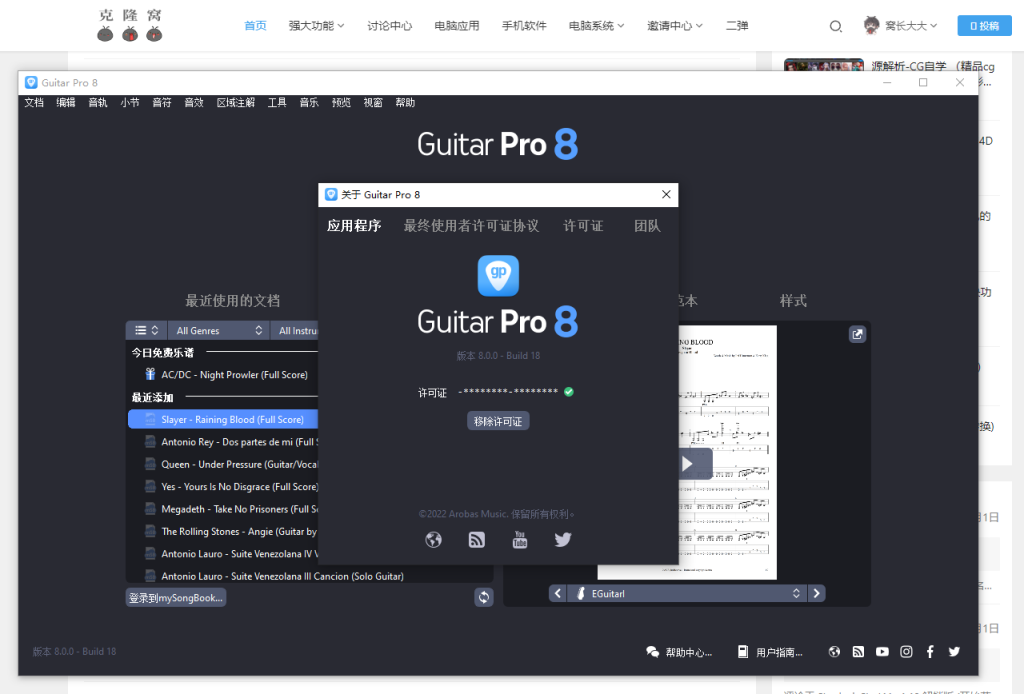Go to next track in preview
Image resolution: width=1024 pixels, height=694 pixels.
pyautogui.click(x=816, y=593)
